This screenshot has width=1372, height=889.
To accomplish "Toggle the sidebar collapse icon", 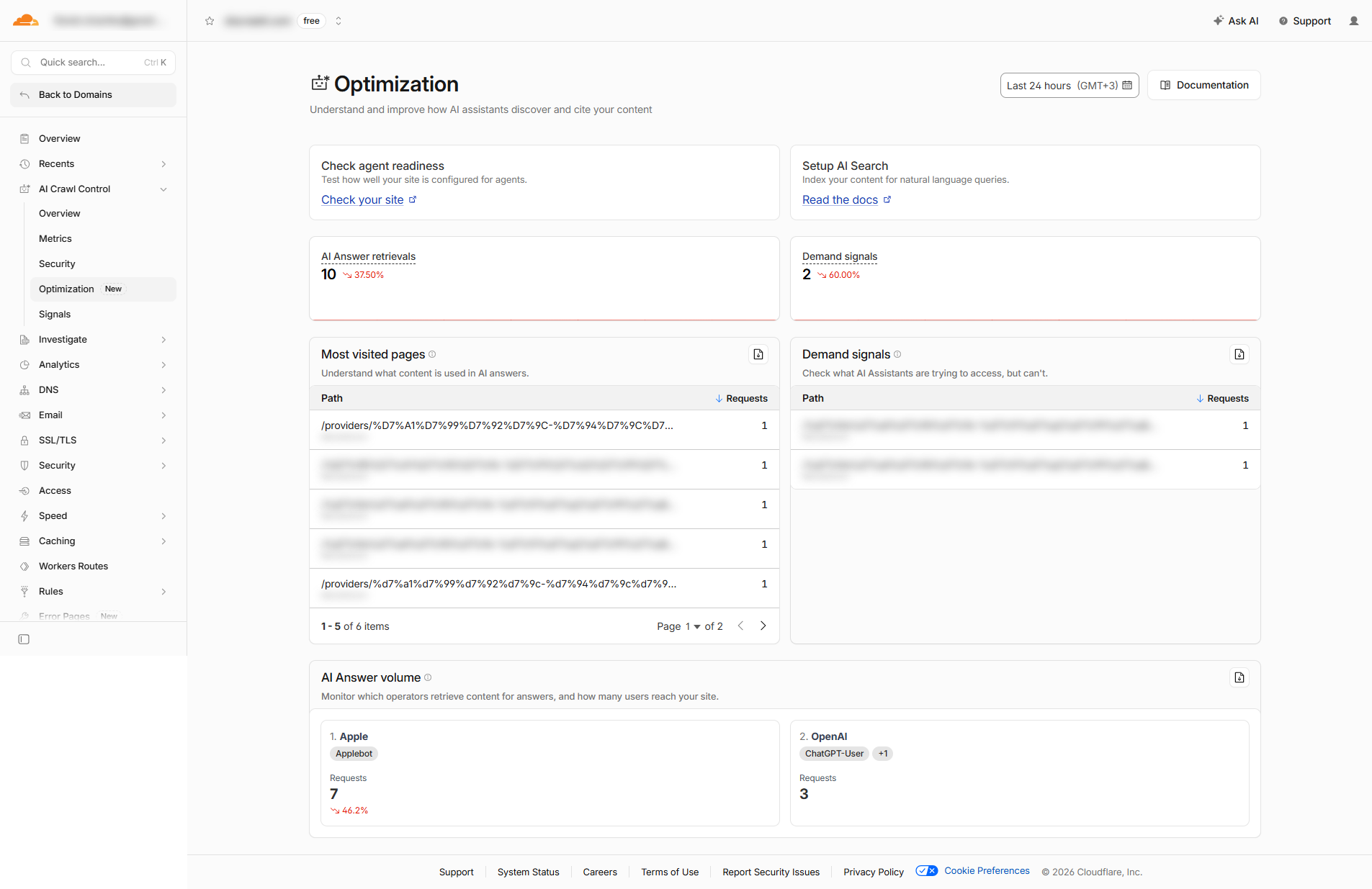I will [24, 639].
